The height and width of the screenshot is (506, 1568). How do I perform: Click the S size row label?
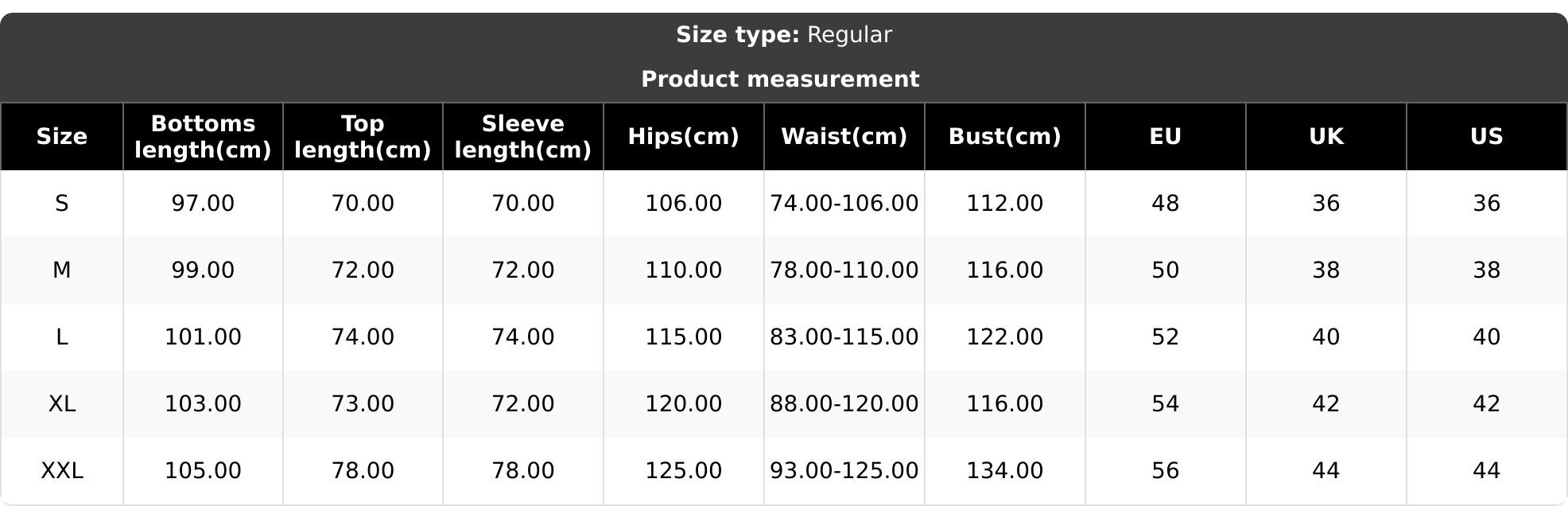[x=62, y=204]
